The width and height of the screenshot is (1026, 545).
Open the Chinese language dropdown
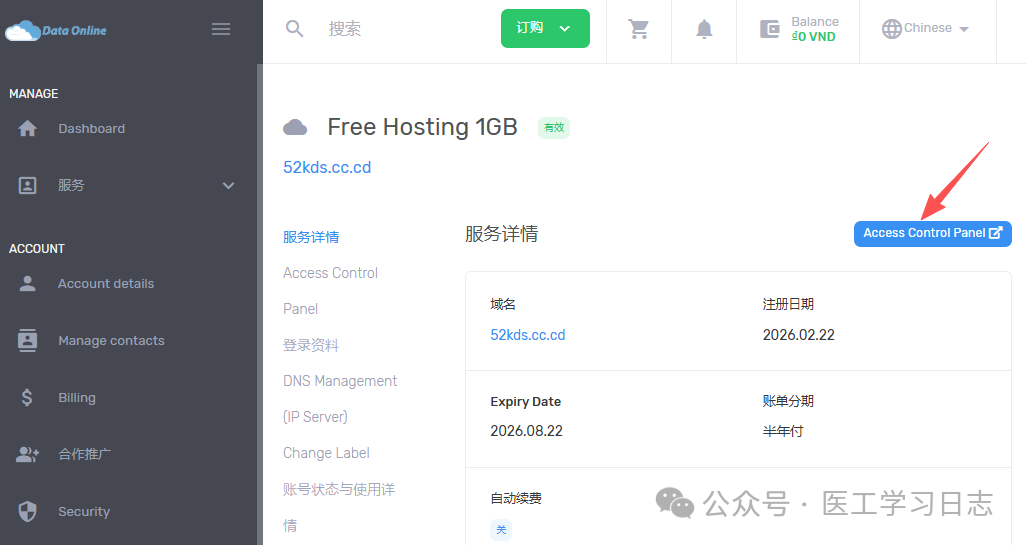click(x=925, y=29)
